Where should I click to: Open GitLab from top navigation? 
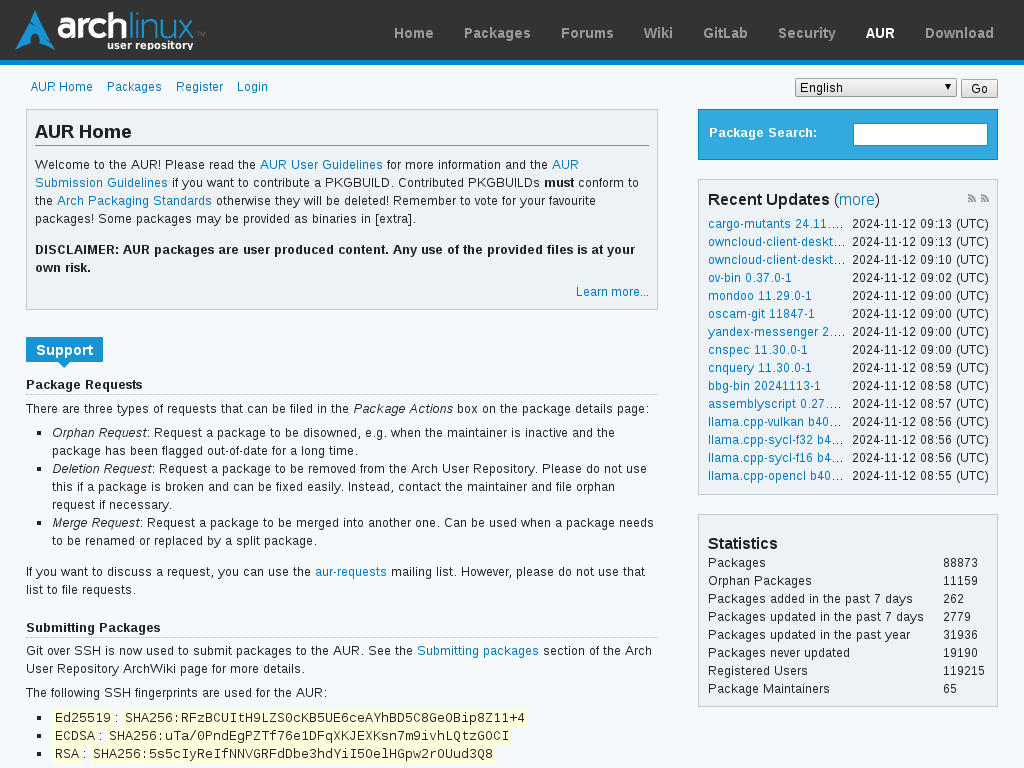coord(725,33)
